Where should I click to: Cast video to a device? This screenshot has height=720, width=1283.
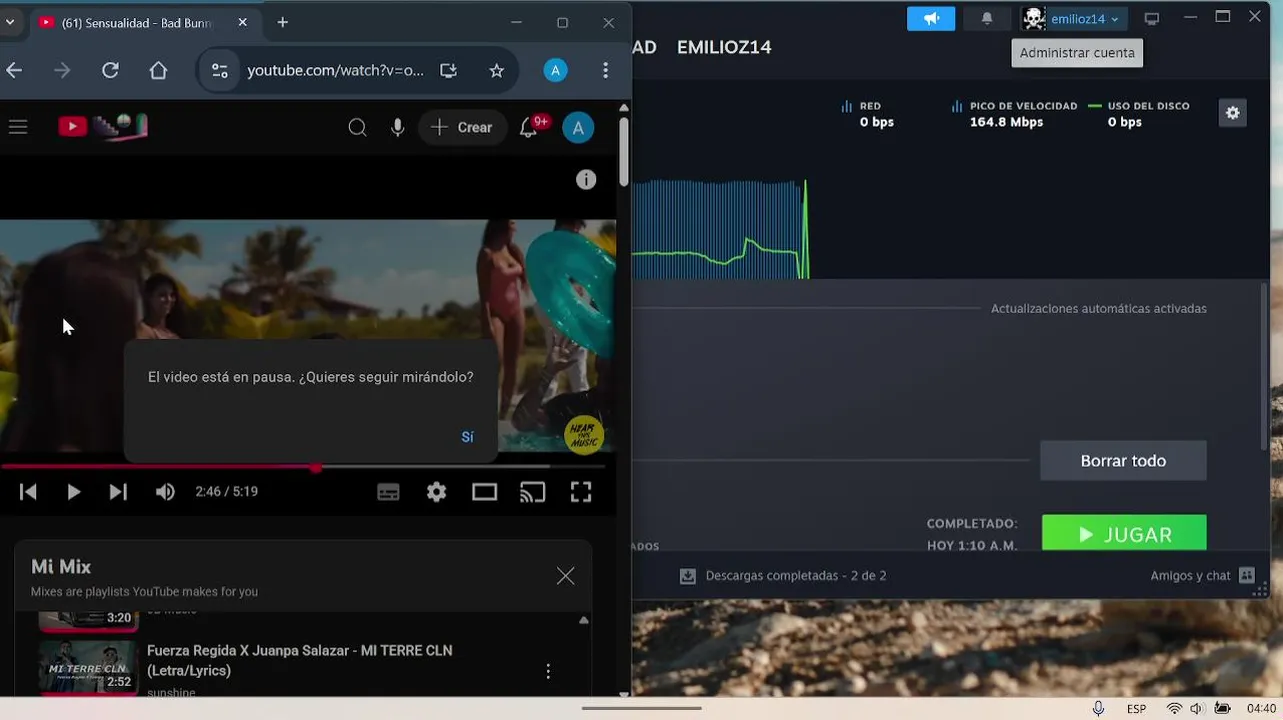click(533, 492)
